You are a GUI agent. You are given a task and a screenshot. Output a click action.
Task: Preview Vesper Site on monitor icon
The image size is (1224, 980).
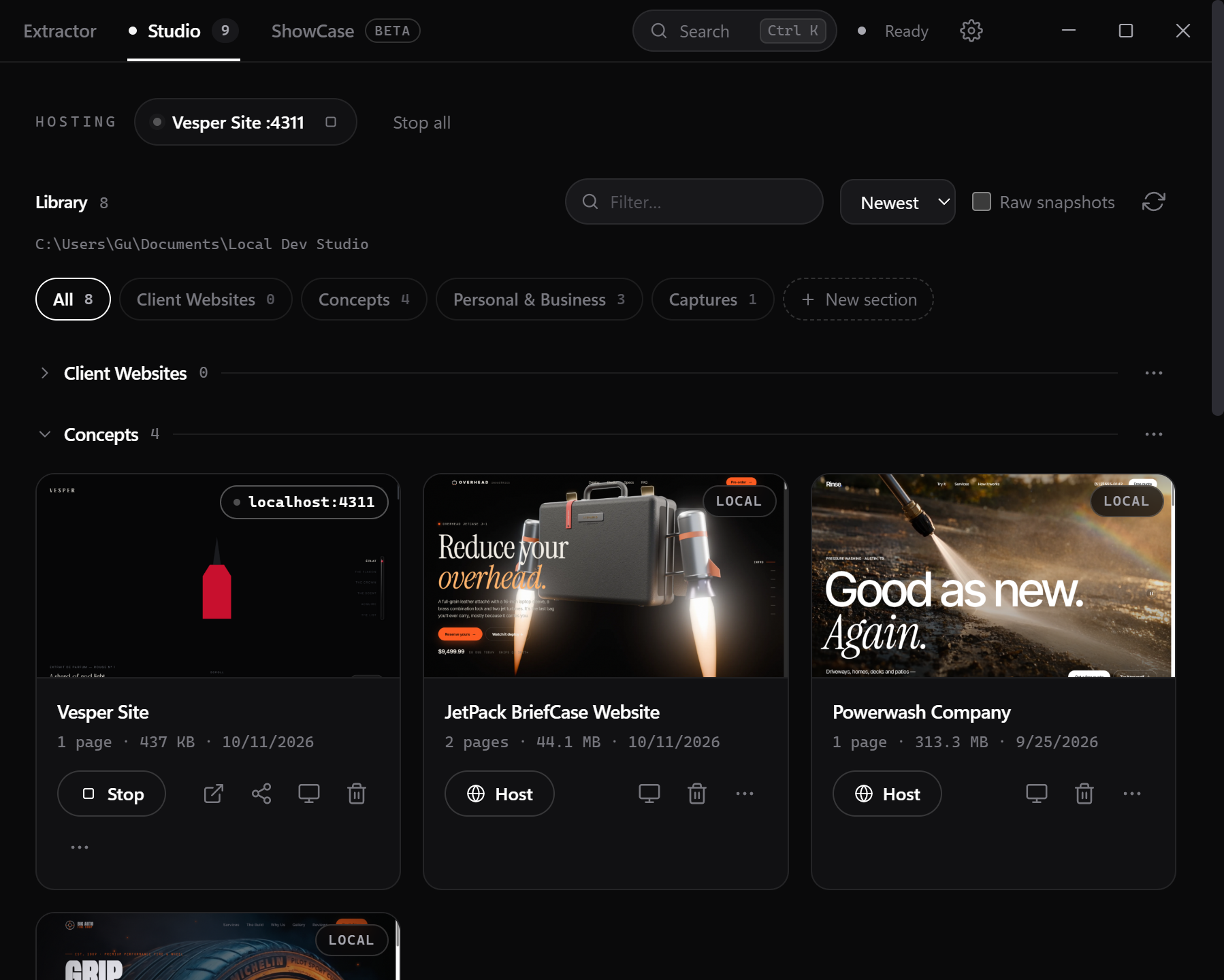coord(309,794)
